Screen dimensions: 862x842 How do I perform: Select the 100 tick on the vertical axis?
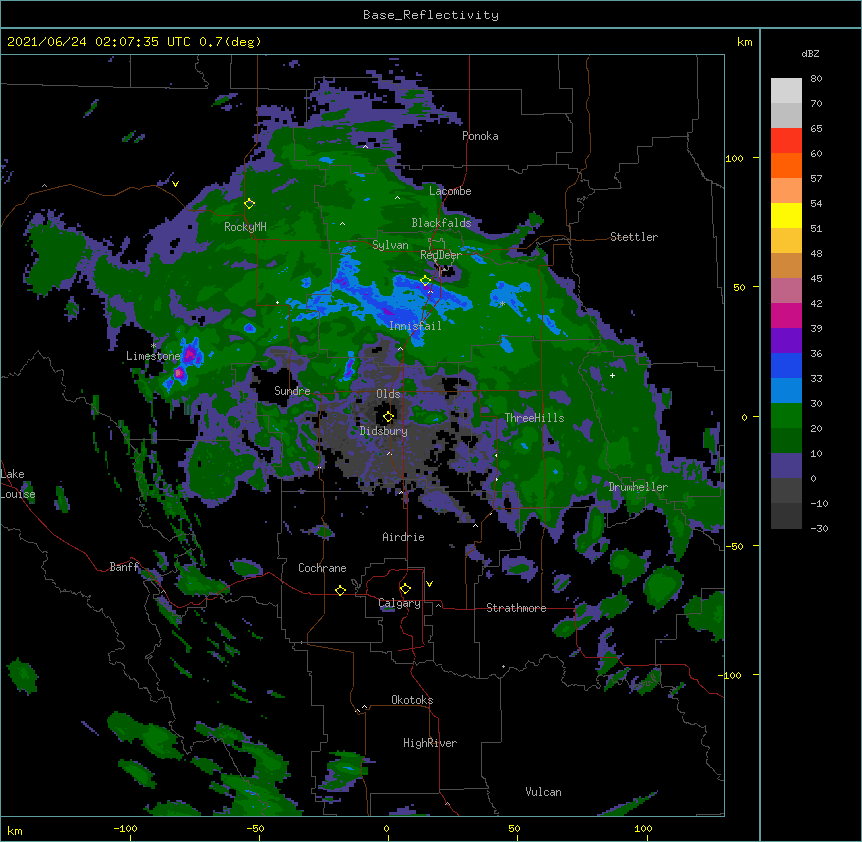pos(734,158)
